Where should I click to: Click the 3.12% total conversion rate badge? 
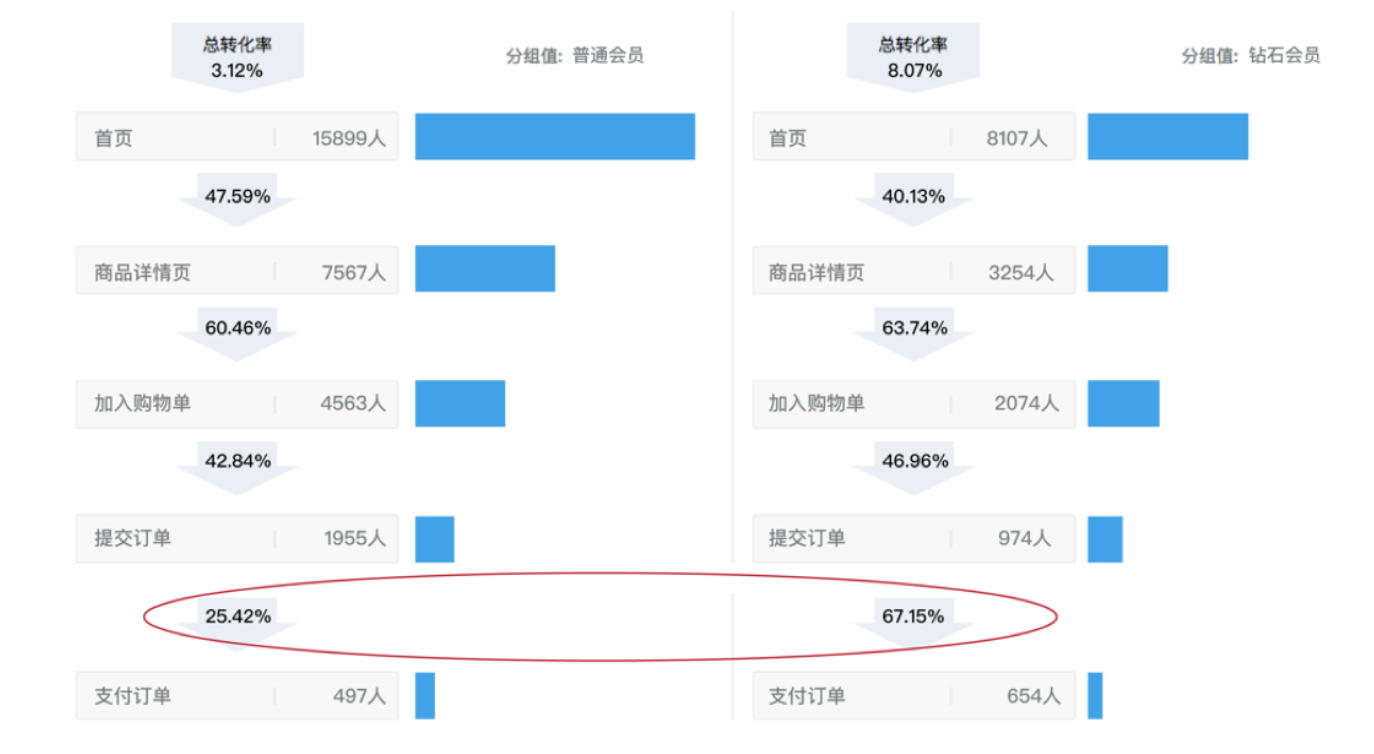click(237, 58)
